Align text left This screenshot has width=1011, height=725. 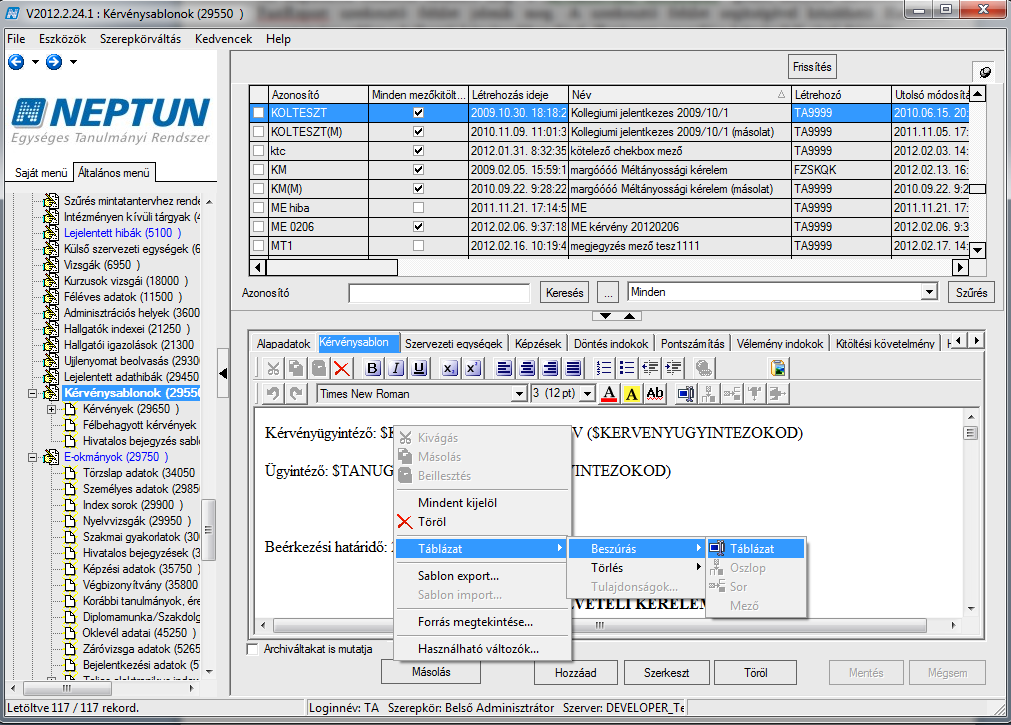(504, 368)
